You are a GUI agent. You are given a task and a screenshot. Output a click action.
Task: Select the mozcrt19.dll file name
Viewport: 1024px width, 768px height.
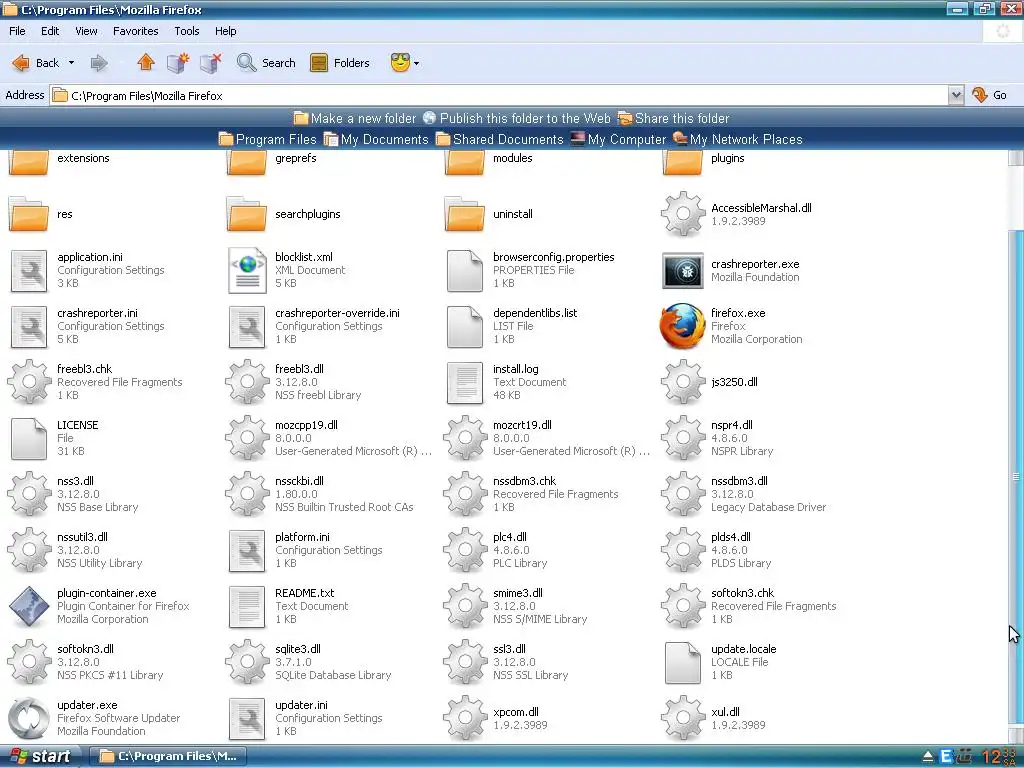point(522,424)
